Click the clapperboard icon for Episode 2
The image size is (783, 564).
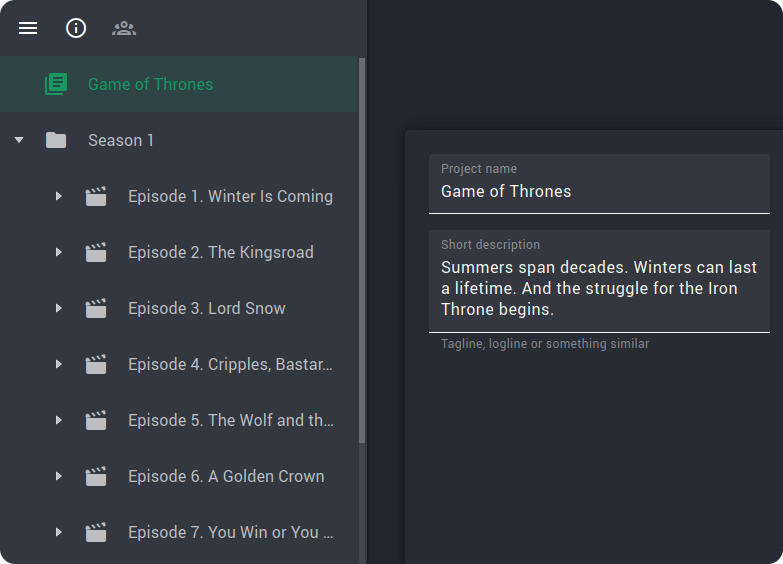[96, 252]
